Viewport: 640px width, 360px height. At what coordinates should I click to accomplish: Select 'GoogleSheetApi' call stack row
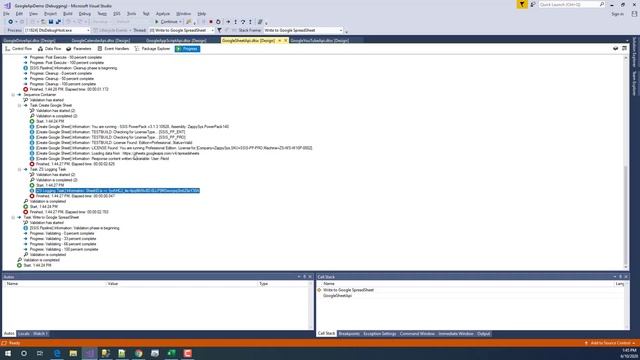click(x=337, y=296)
